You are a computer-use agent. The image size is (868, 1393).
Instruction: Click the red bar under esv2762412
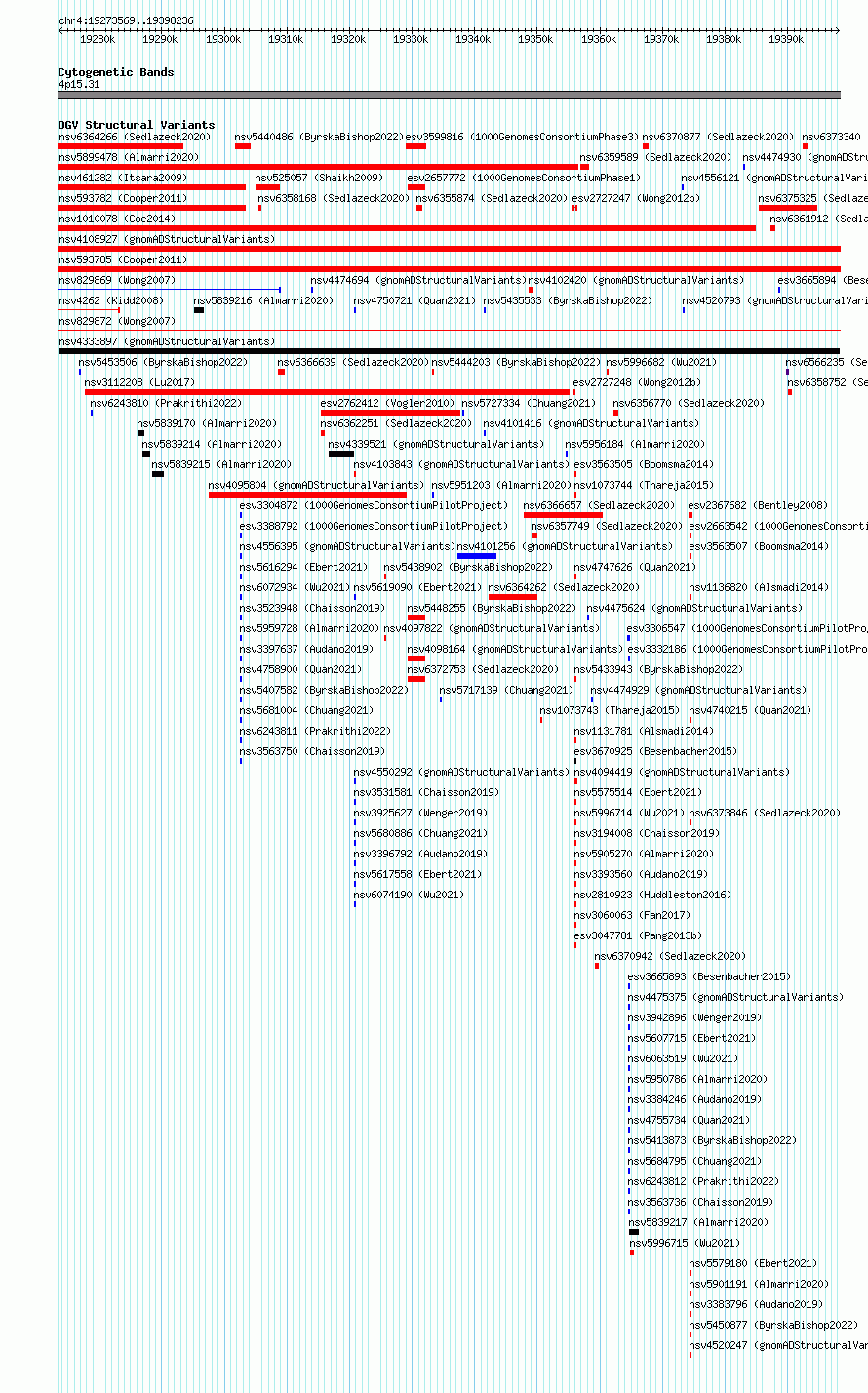(390, 413)
